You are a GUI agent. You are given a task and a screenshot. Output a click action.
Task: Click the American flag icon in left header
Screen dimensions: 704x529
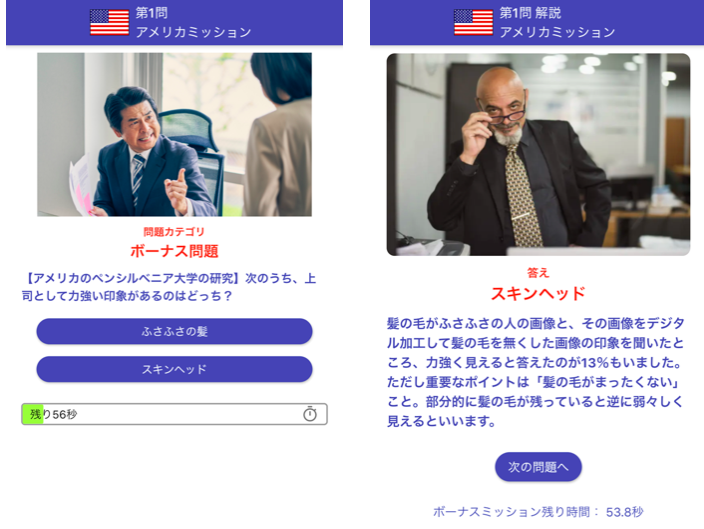click(x=109, y=22)
